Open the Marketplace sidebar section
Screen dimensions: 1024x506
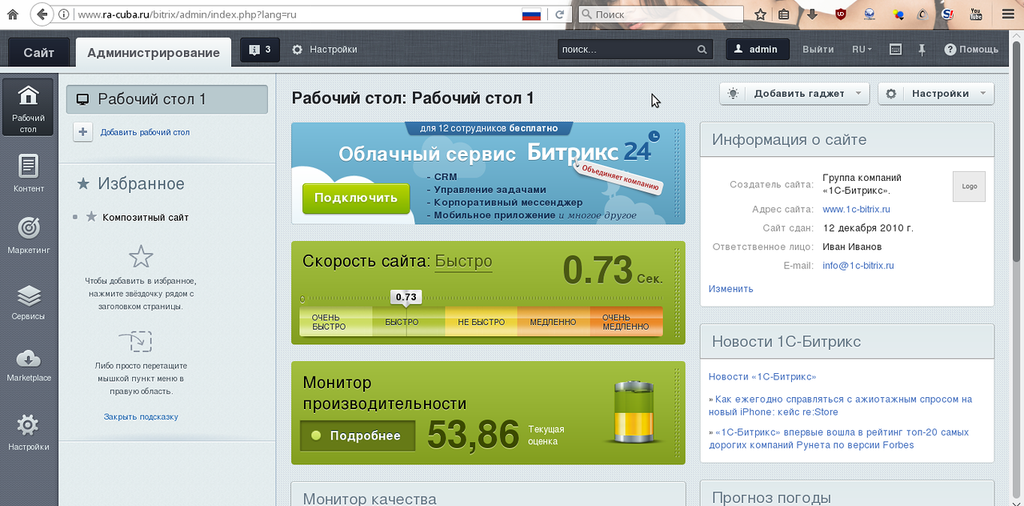[28, 365]
